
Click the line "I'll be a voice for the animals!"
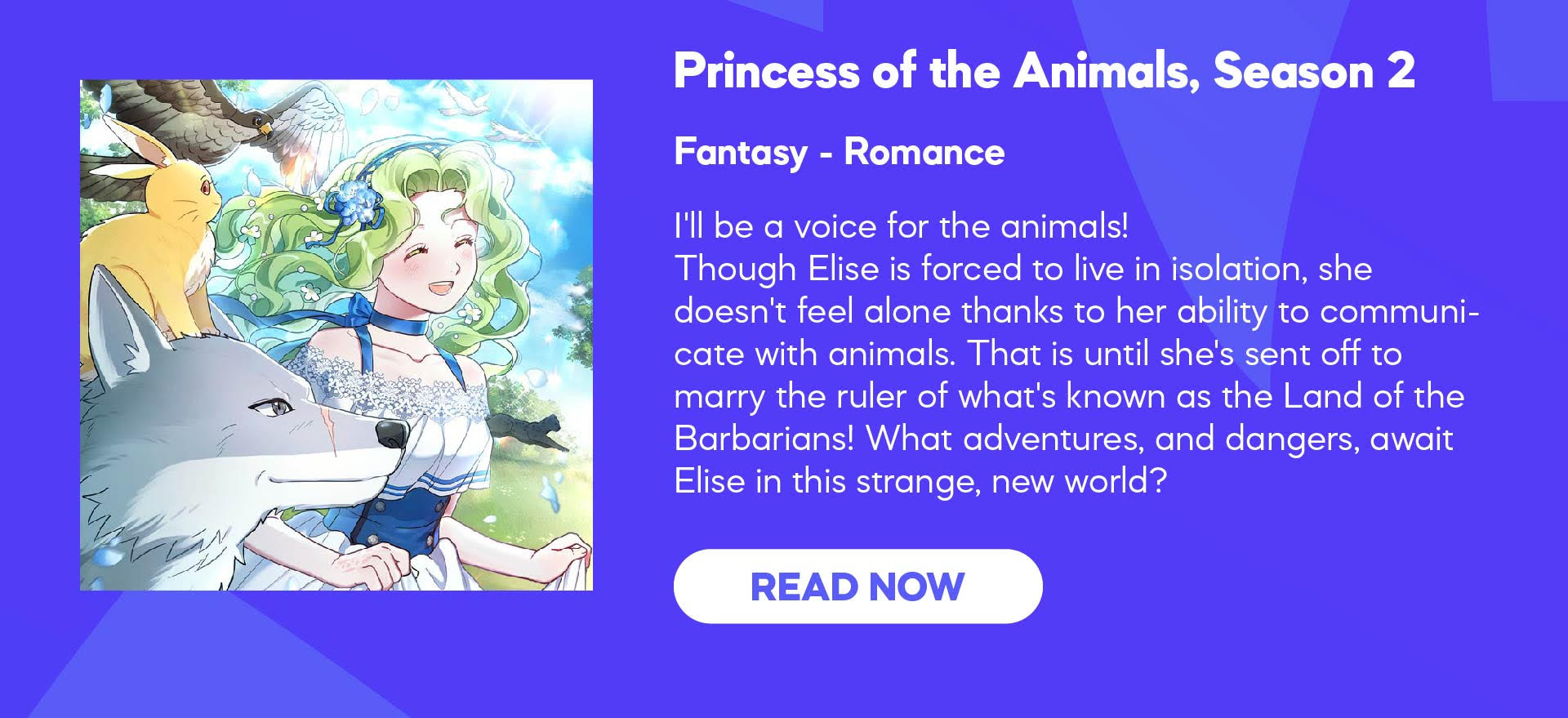pyautogui.click(x=901, y=226)
